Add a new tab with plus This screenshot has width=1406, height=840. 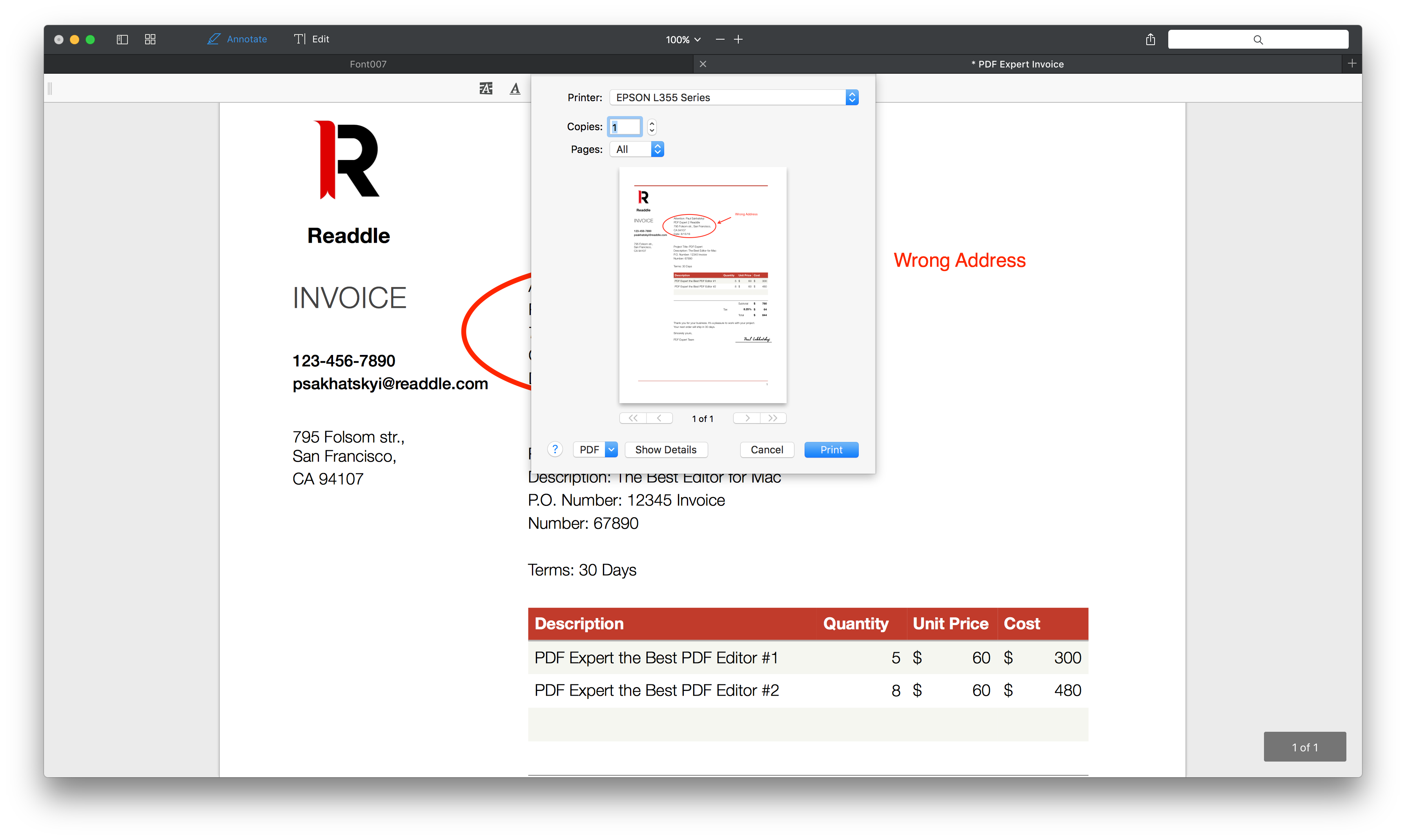pos(1352,64)
